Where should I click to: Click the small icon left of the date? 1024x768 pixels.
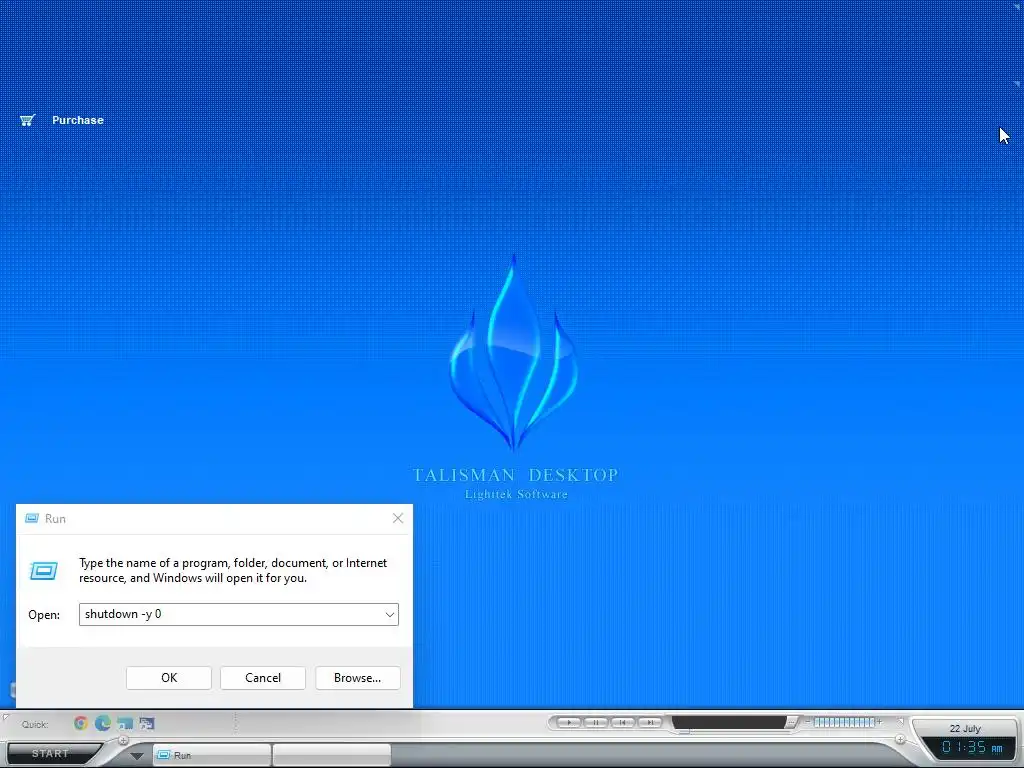pos(900,721)
